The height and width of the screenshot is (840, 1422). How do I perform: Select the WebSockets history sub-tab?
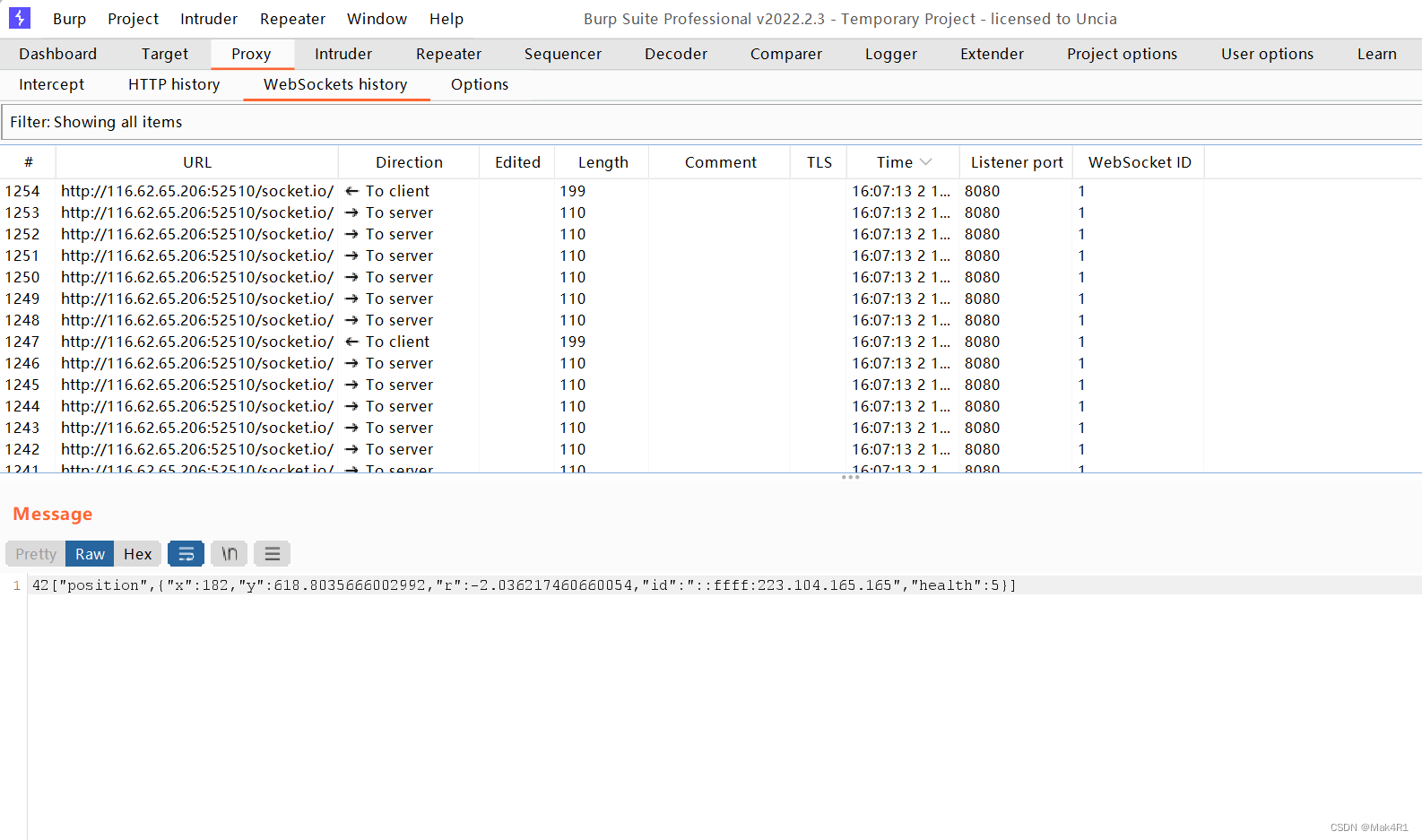point(335,84)
